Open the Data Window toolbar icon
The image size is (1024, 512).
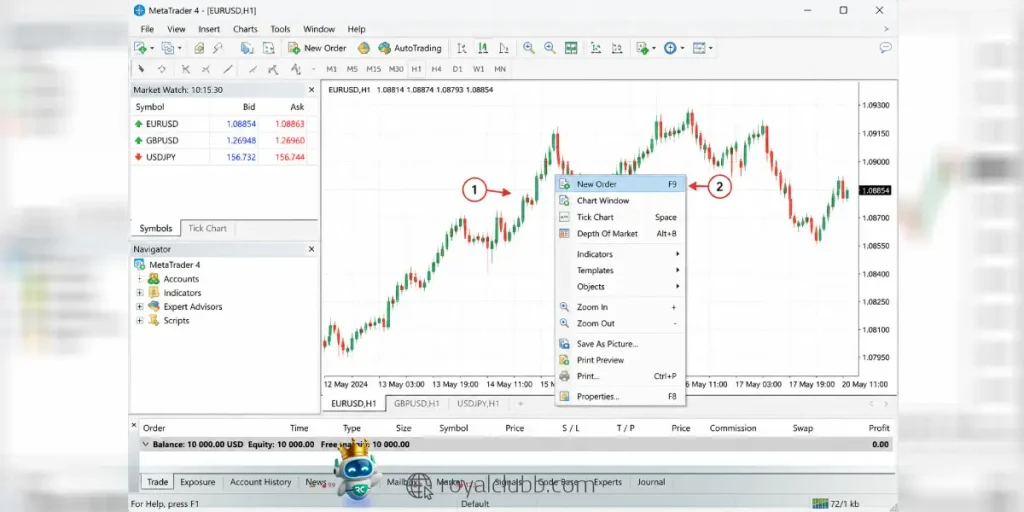(217, 48)
